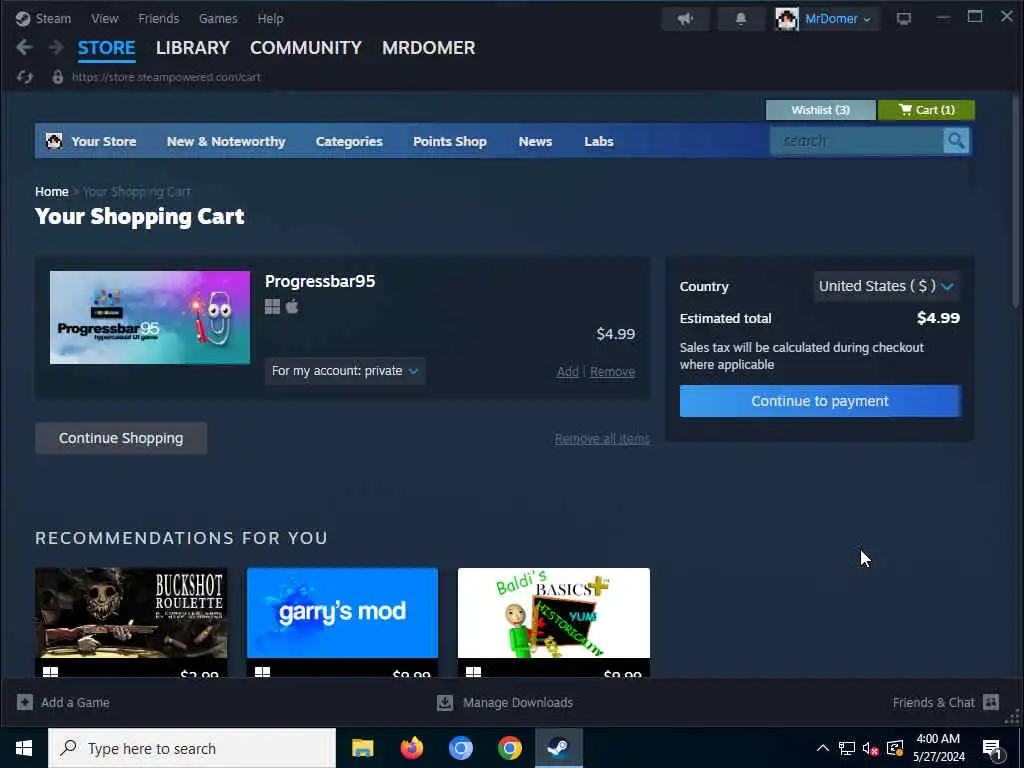
Task: Focus the store search field
Action: click(x=857, y=140)
